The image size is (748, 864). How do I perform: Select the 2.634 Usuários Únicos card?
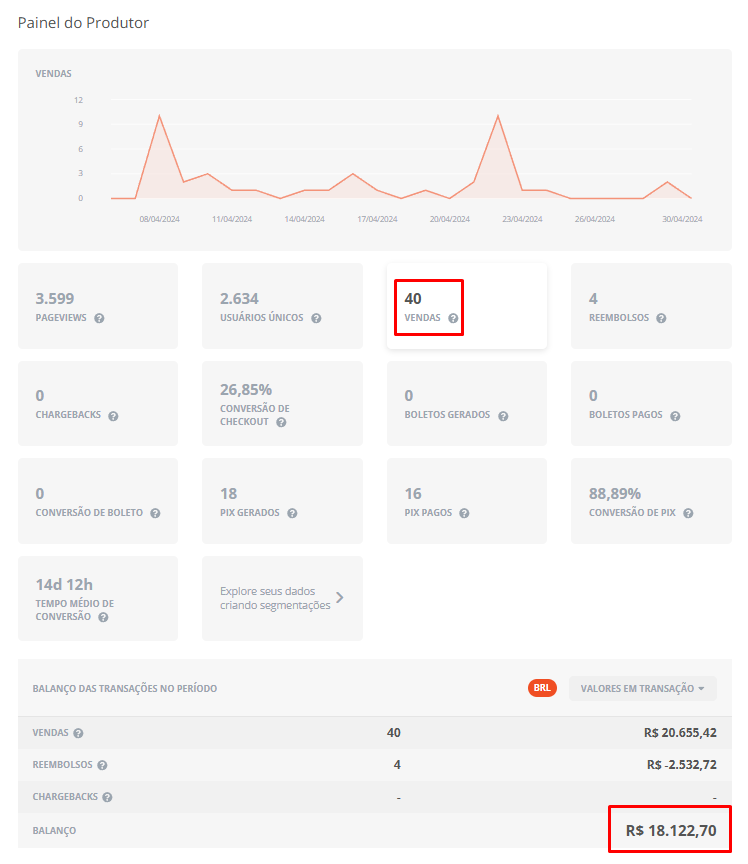click(282, 306)
